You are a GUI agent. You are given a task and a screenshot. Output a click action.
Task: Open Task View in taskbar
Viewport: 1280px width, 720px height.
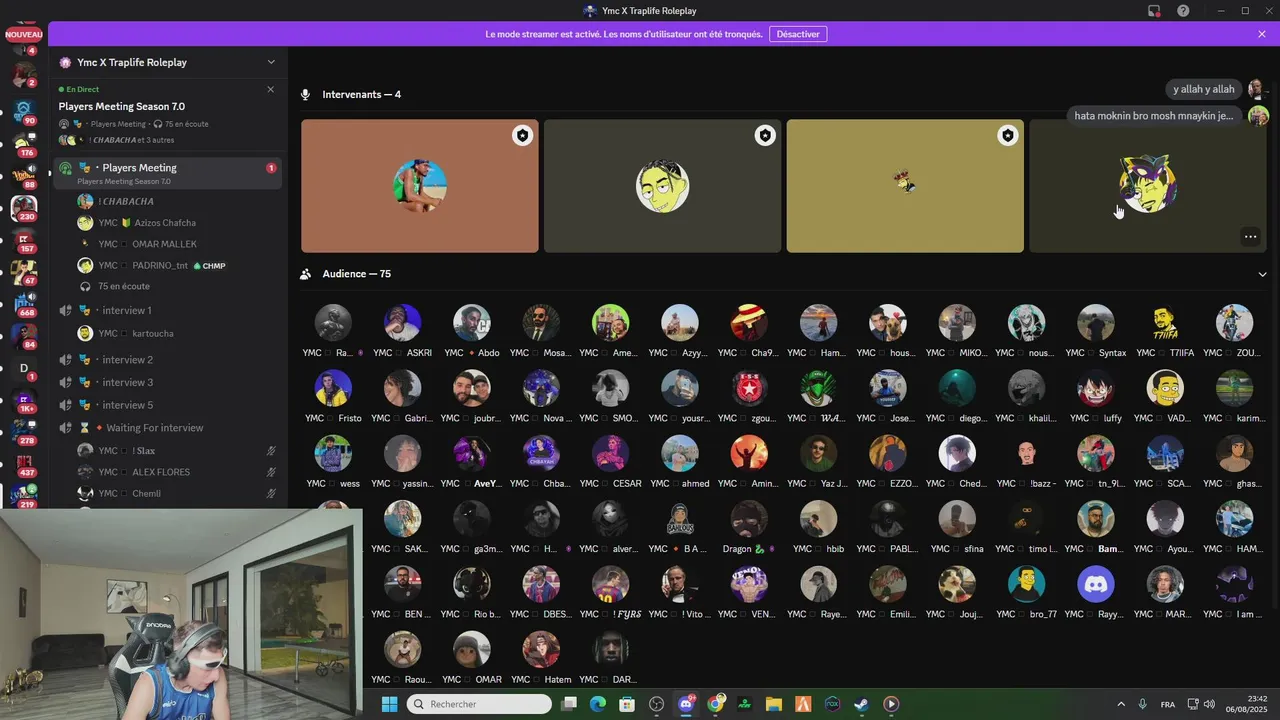coord(569,704)
